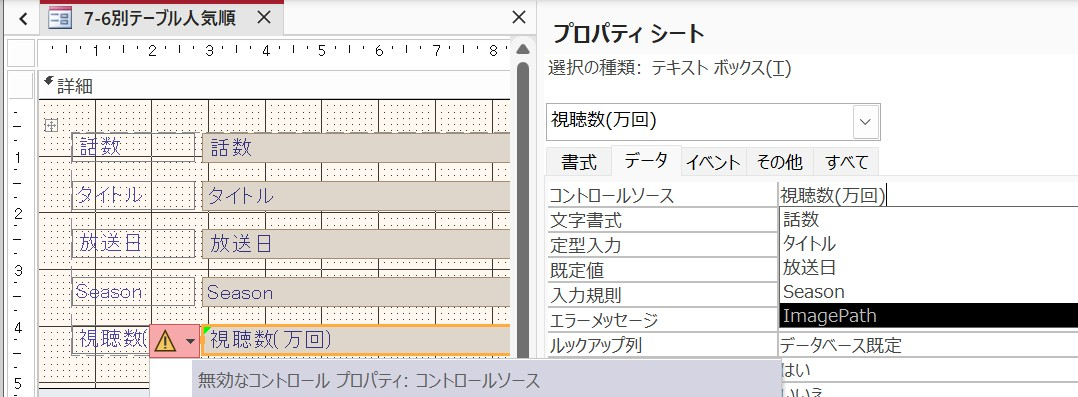
Task: Click the はい property value
Action: pos(795,369)
